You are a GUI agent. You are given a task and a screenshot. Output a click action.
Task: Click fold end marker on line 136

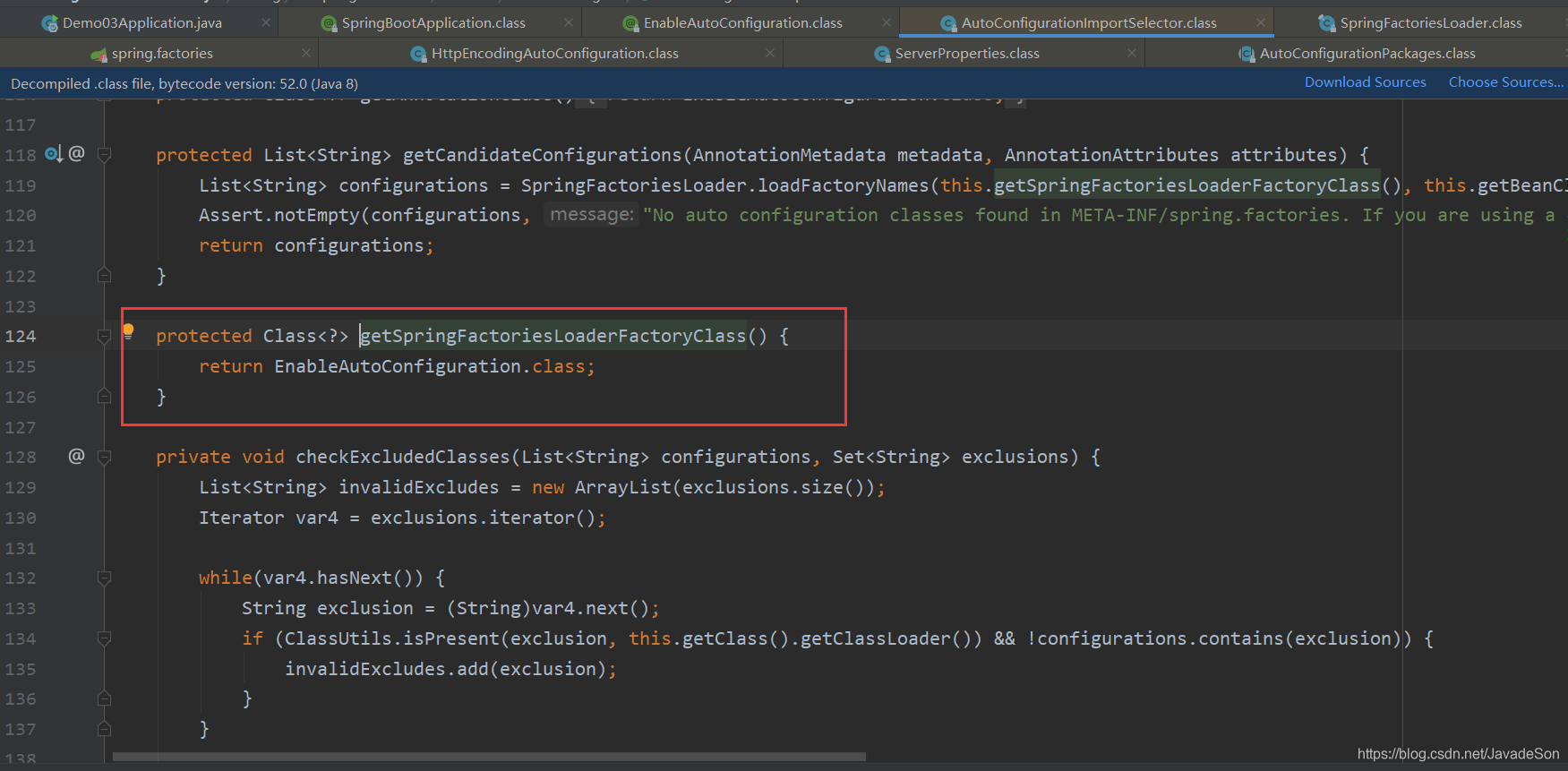(x=104, y=698)
